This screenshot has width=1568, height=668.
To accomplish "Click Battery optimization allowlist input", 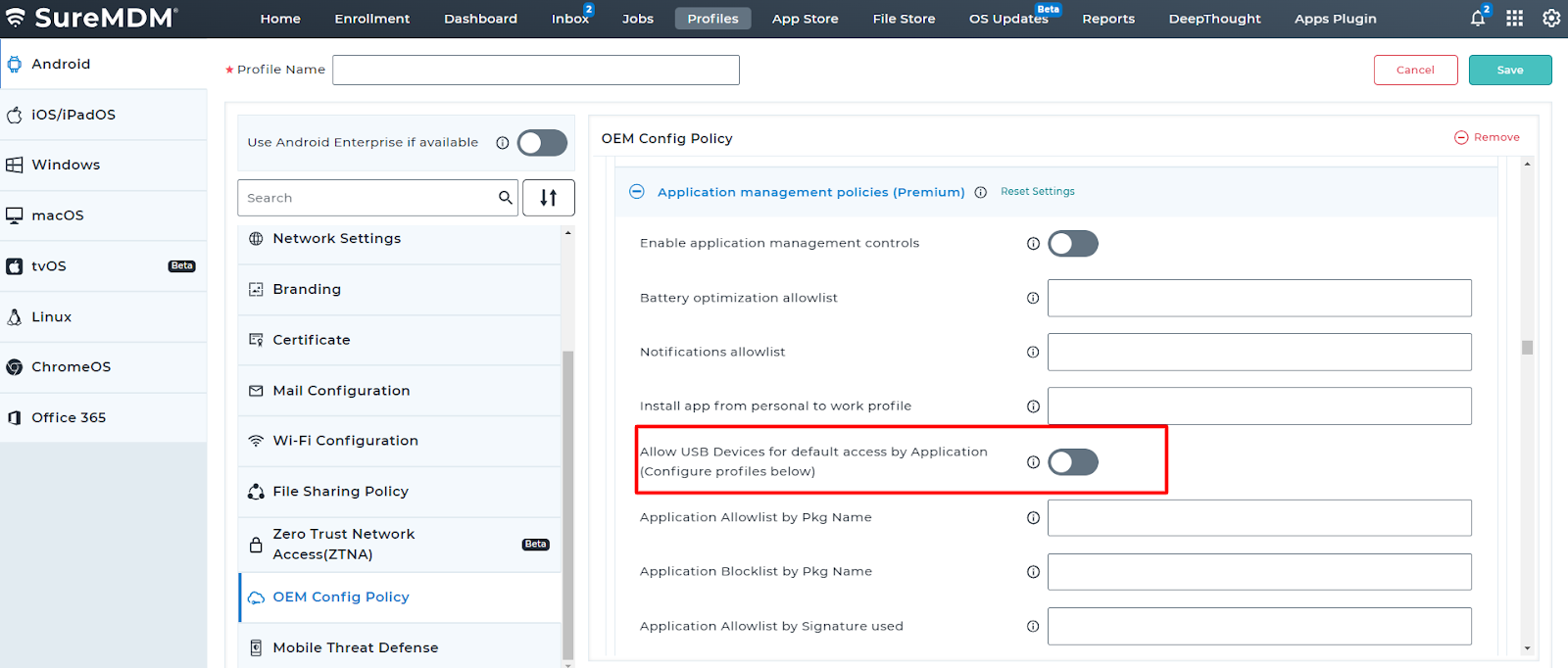I will [x=1259, y=298].
